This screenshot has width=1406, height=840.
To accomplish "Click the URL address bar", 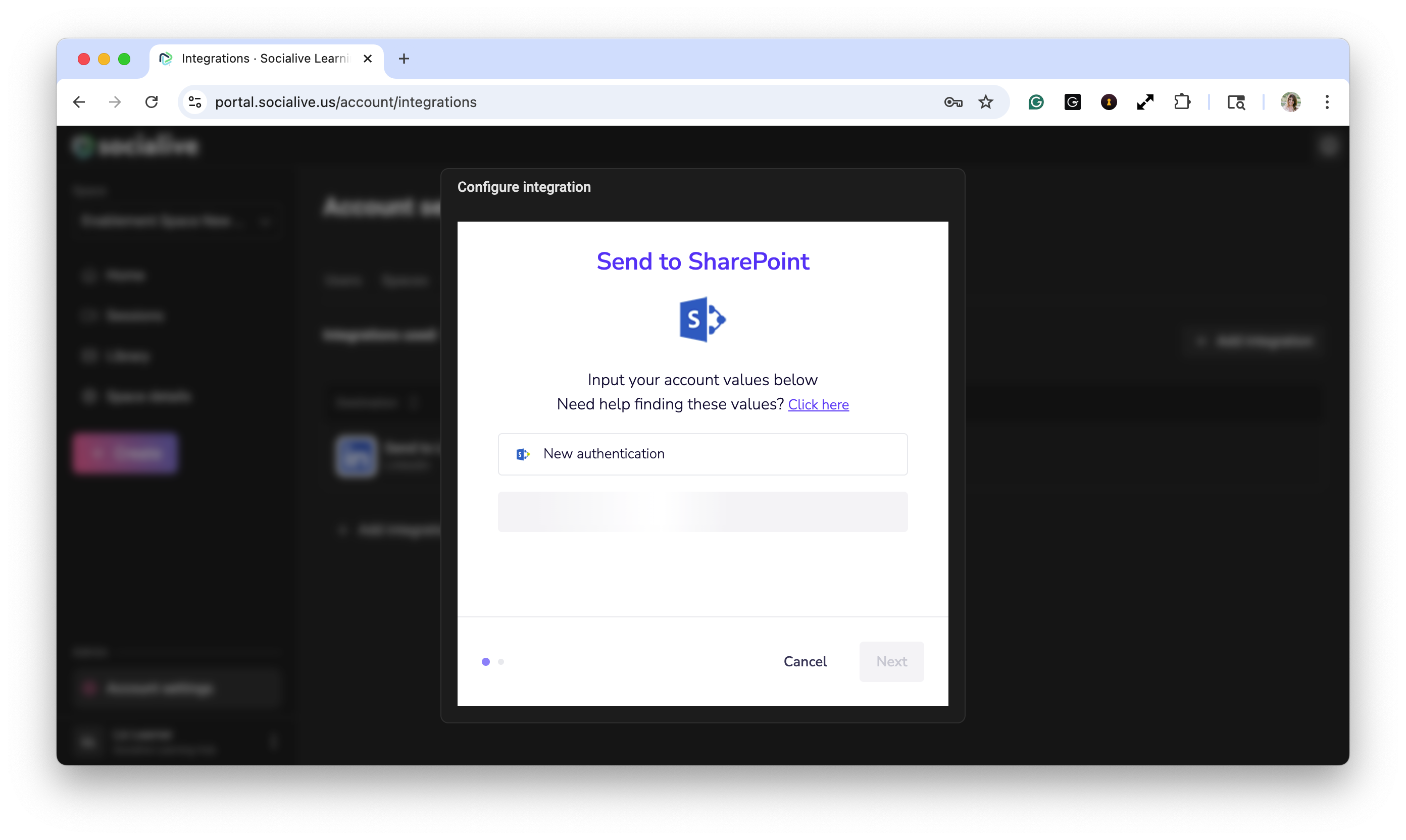I will click(566, 102).
